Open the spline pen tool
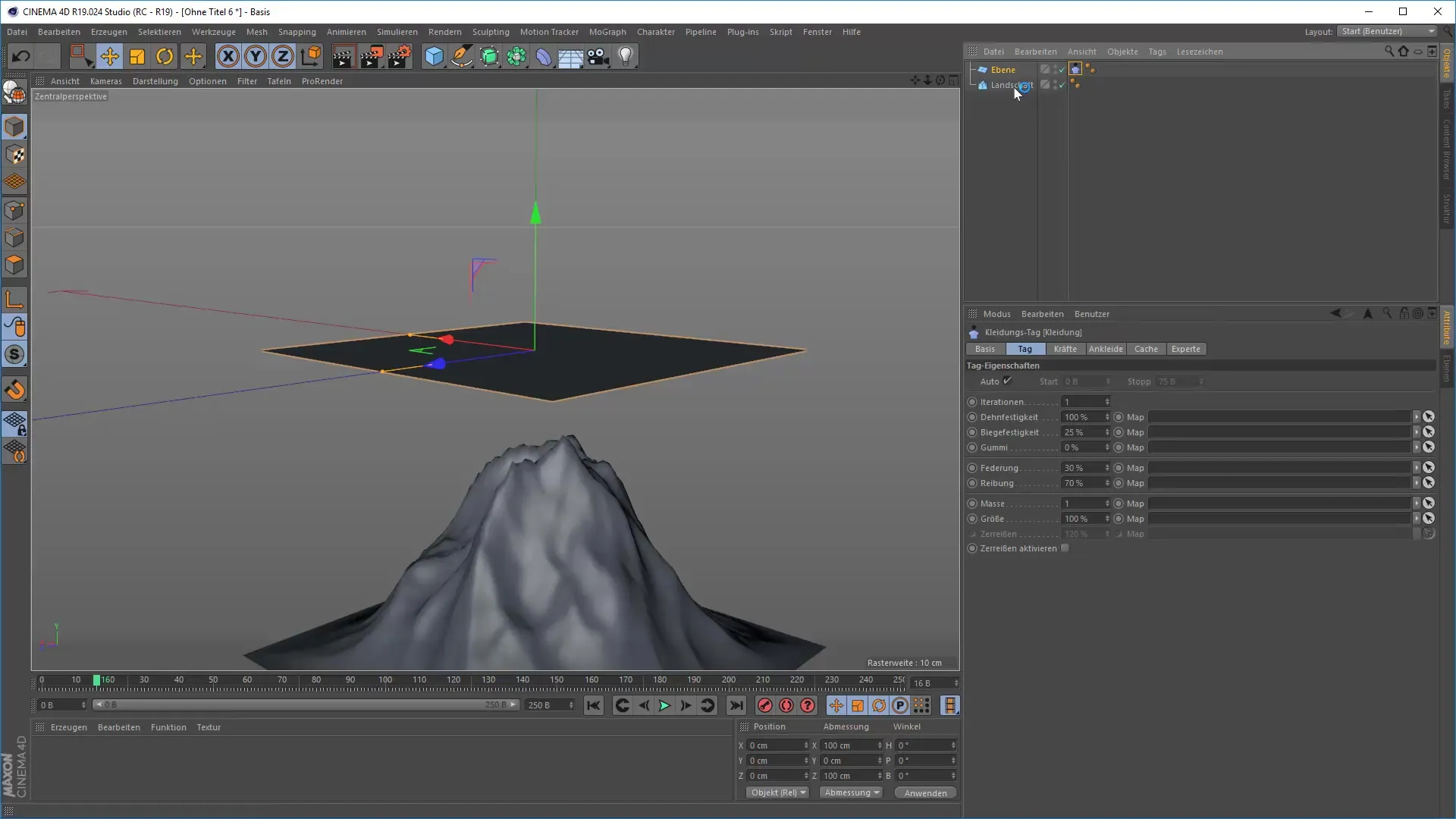This screenshot has height=819, width=1456. click(x=461, y=56)
